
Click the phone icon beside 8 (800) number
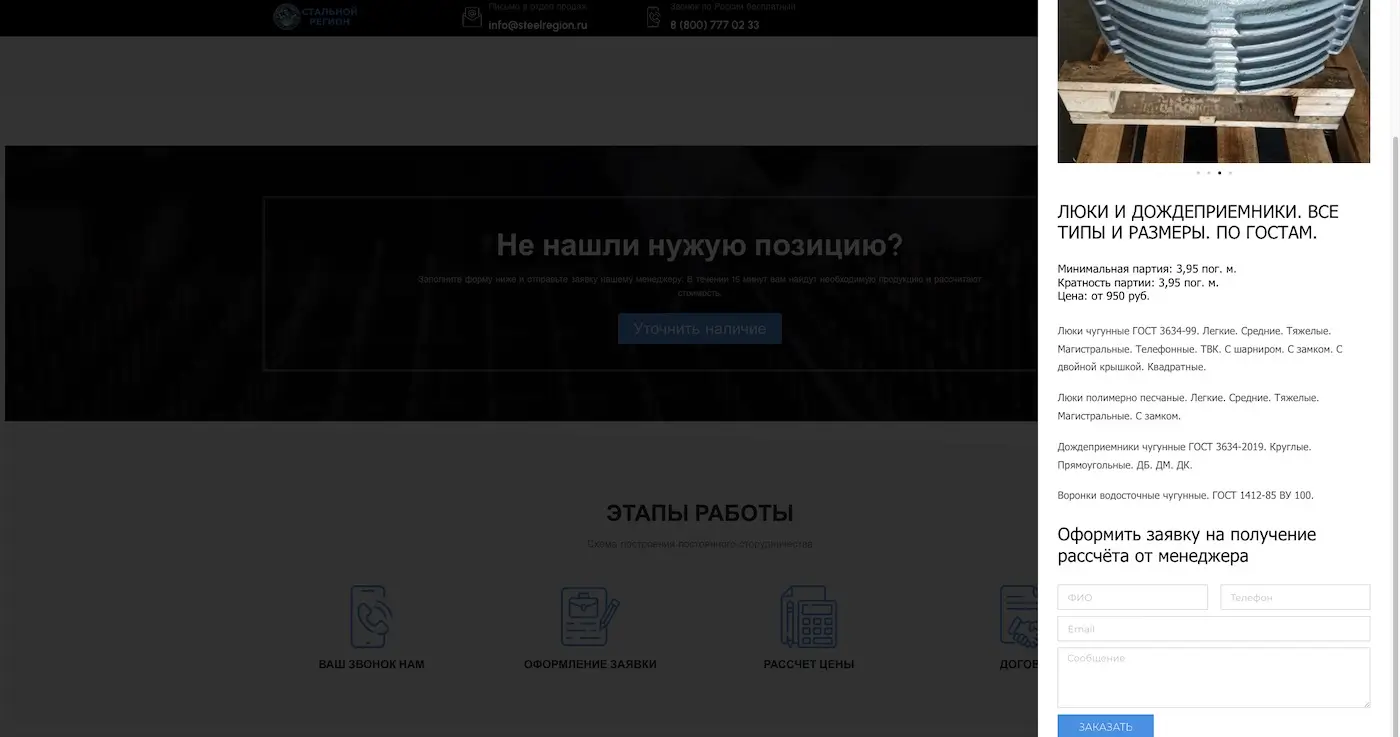[x=654, y=16]
